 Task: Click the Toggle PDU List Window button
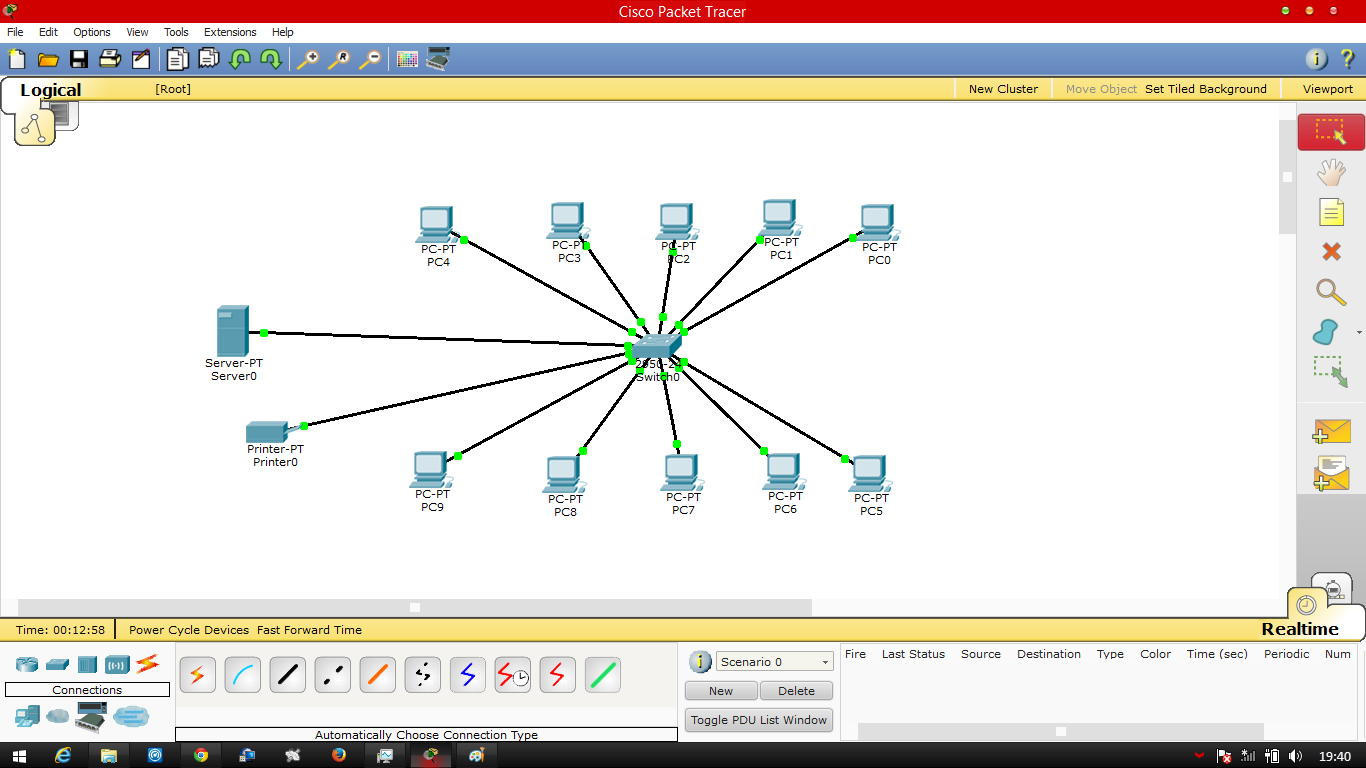[x=758, y=720]
